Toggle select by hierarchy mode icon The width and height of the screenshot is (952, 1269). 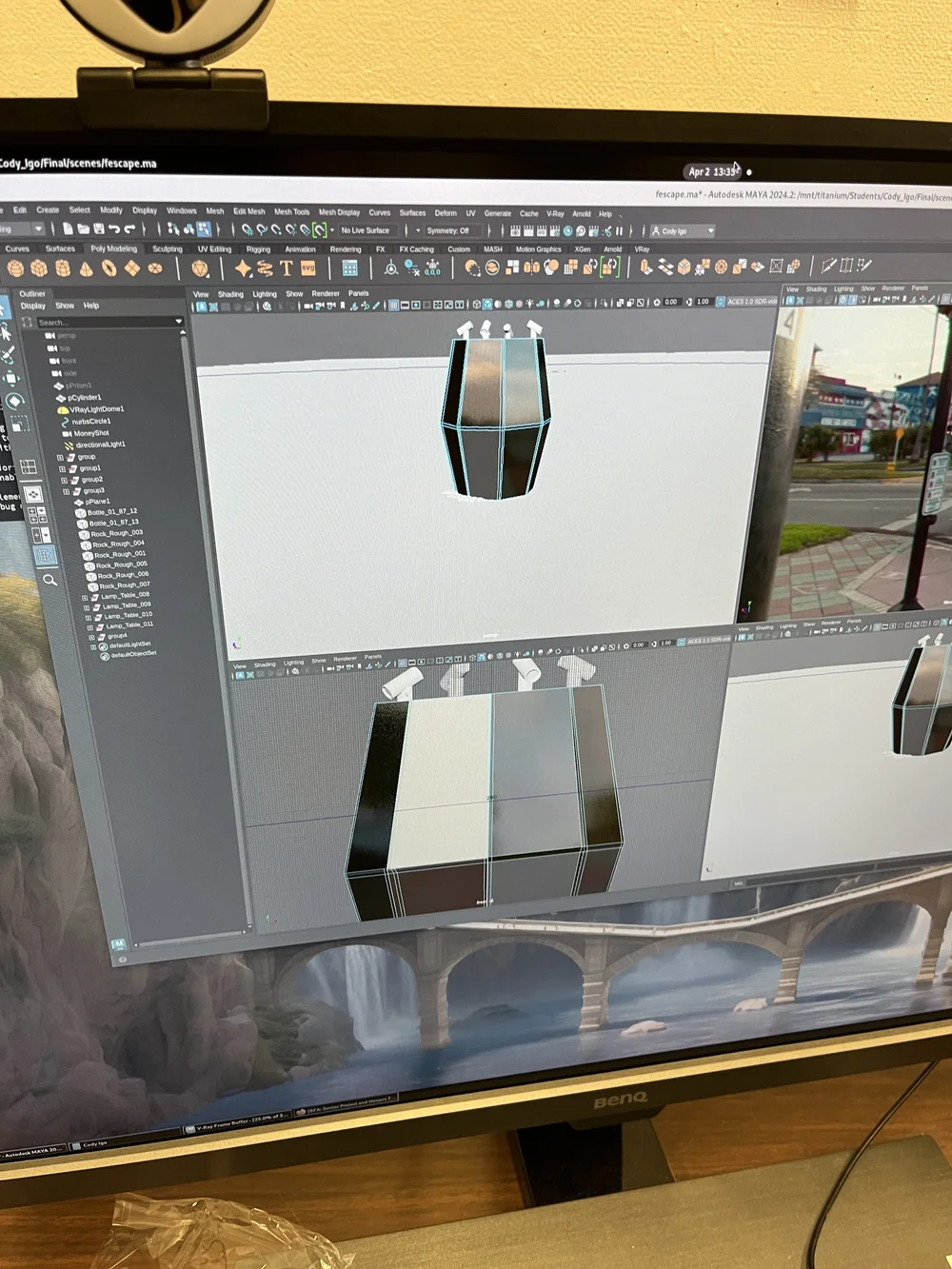pyautogui.click(x=172, y=229)
